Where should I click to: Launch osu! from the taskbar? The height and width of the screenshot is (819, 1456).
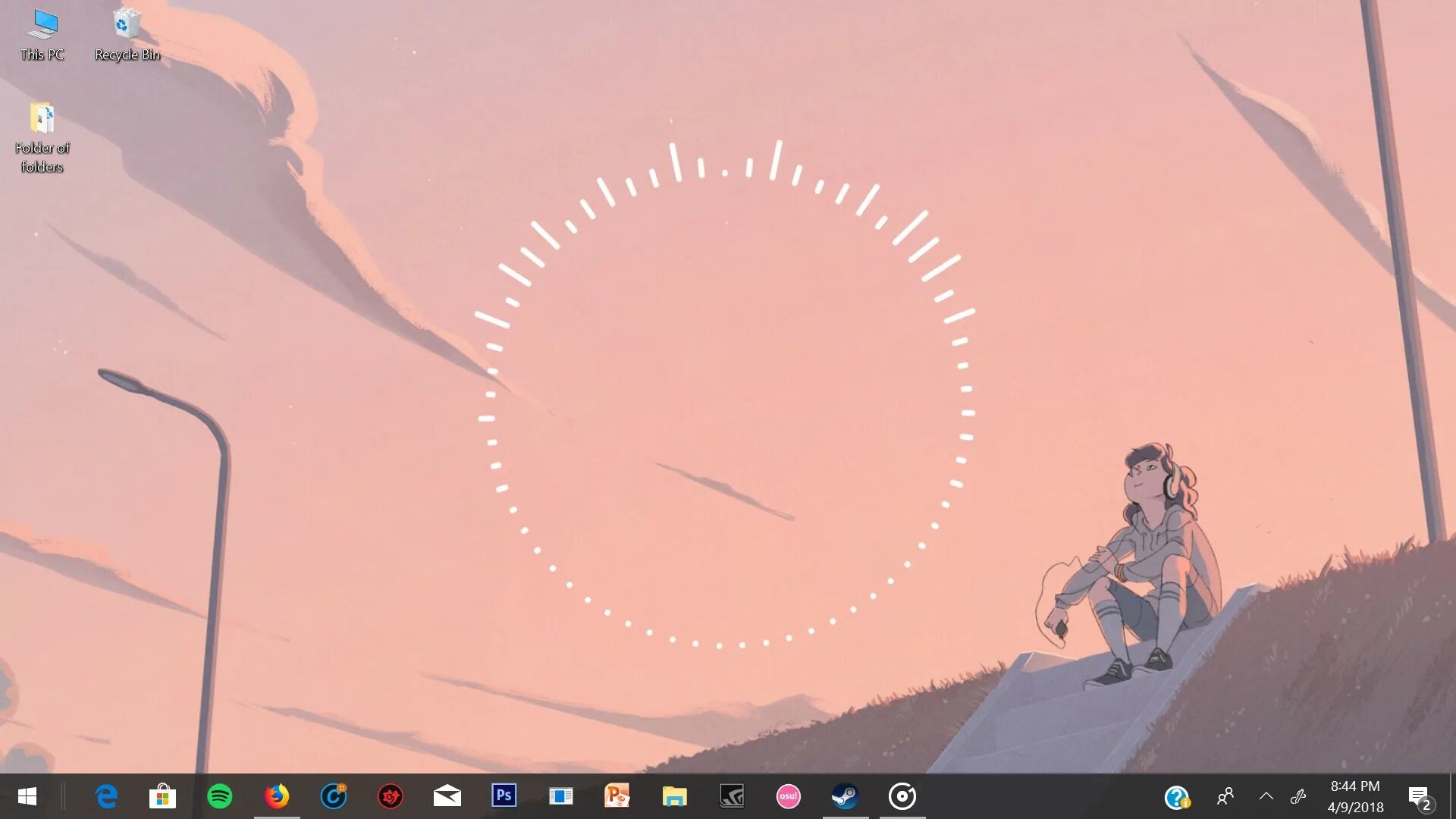pos(789,796)
